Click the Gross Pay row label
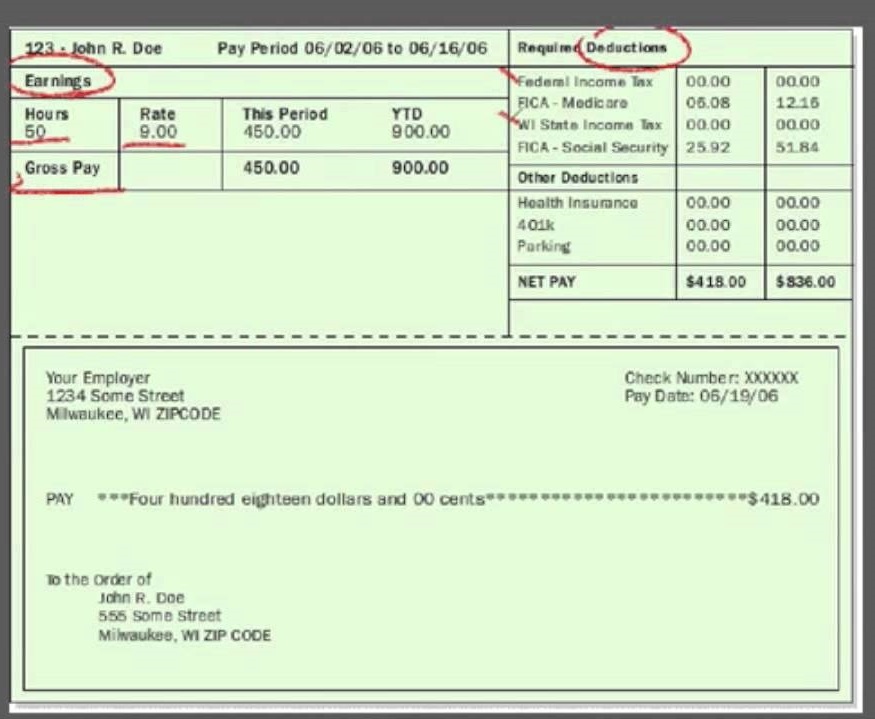875x719 pixels. click(62, 168)
